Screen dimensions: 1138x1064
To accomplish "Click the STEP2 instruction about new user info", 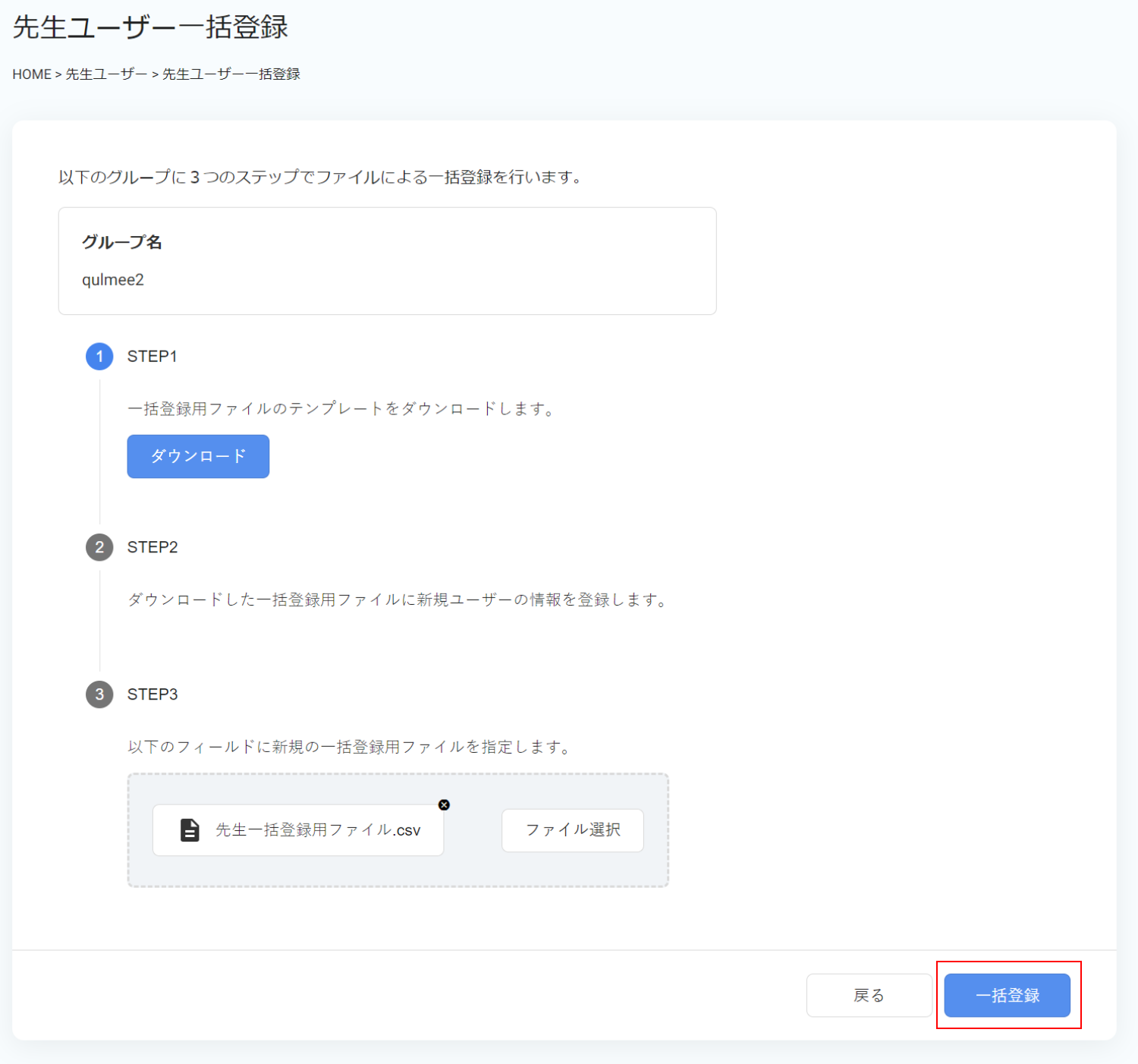I will coord(399,600).
